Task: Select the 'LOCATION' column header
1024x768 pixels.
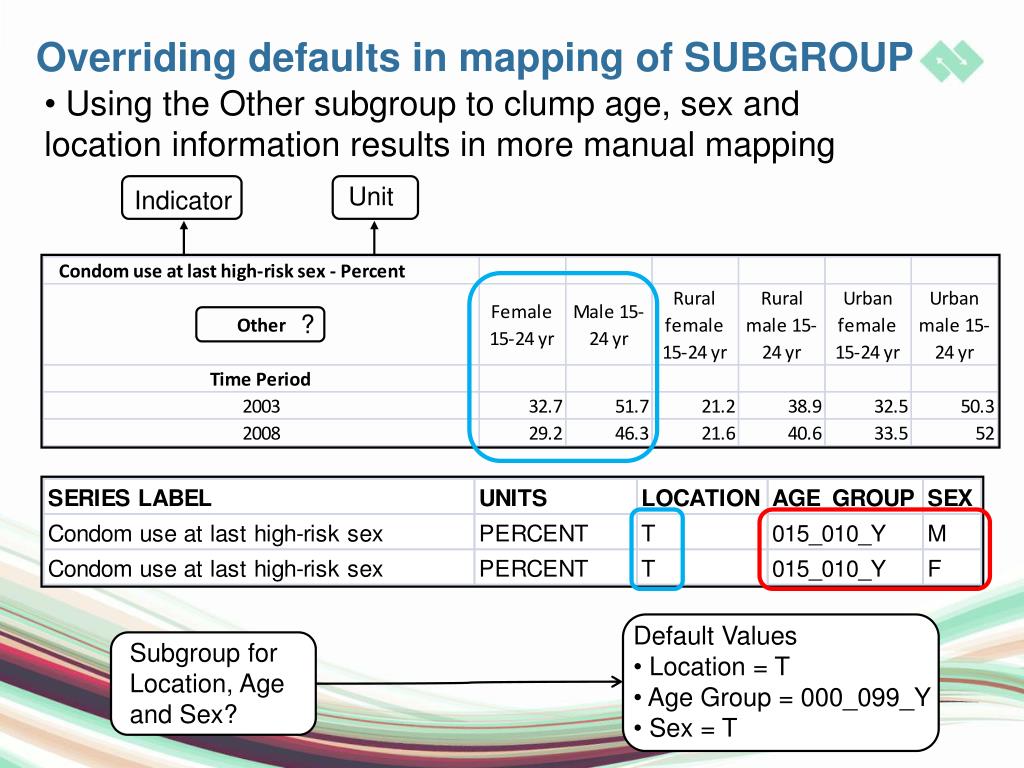Action: coord(701,498)
